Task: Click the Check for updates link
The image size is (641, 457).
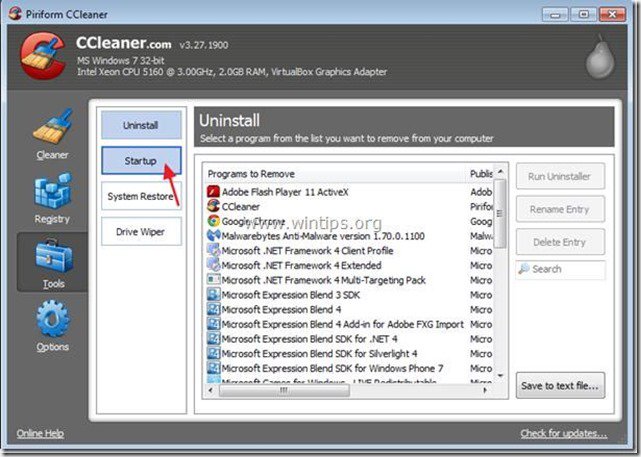Action: 563,434
